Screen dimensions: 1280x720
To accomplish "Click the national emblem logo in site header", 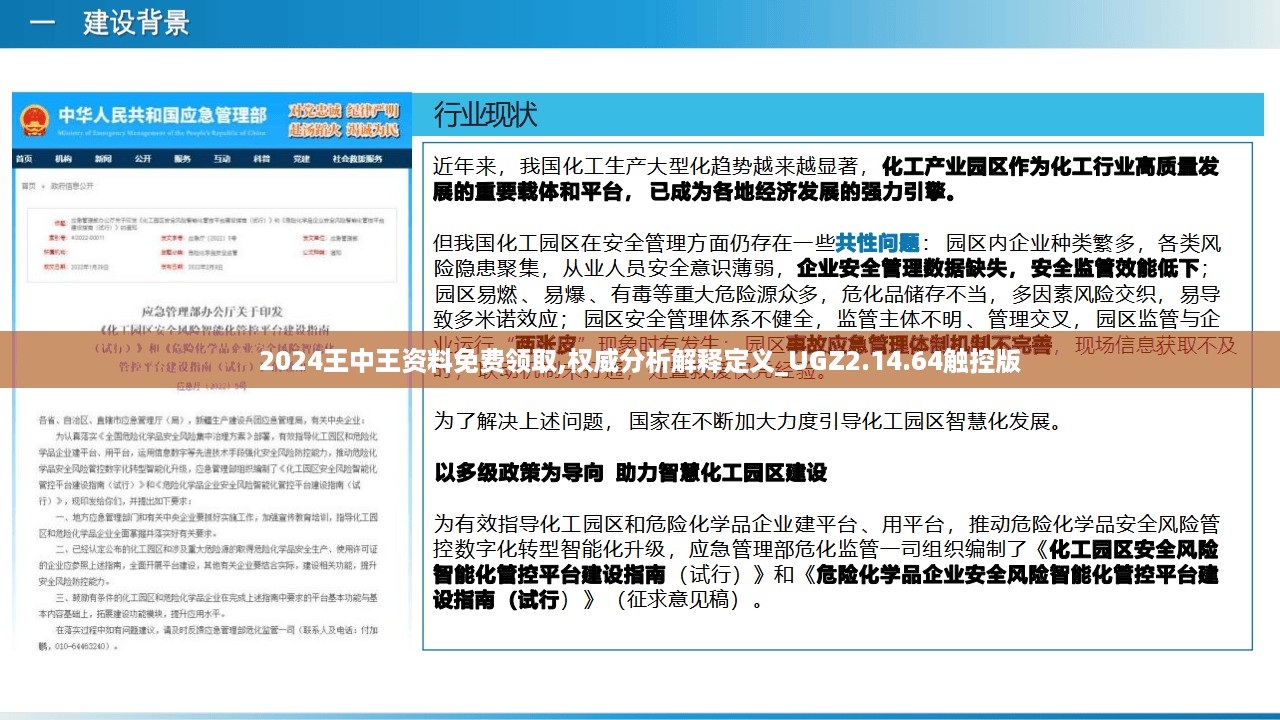I will pos(34,121).
